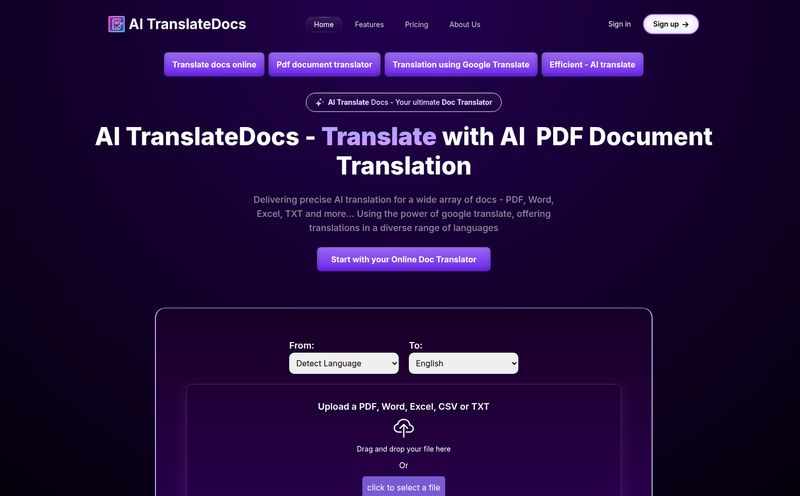Open the From language dropdown

point(344,363)
